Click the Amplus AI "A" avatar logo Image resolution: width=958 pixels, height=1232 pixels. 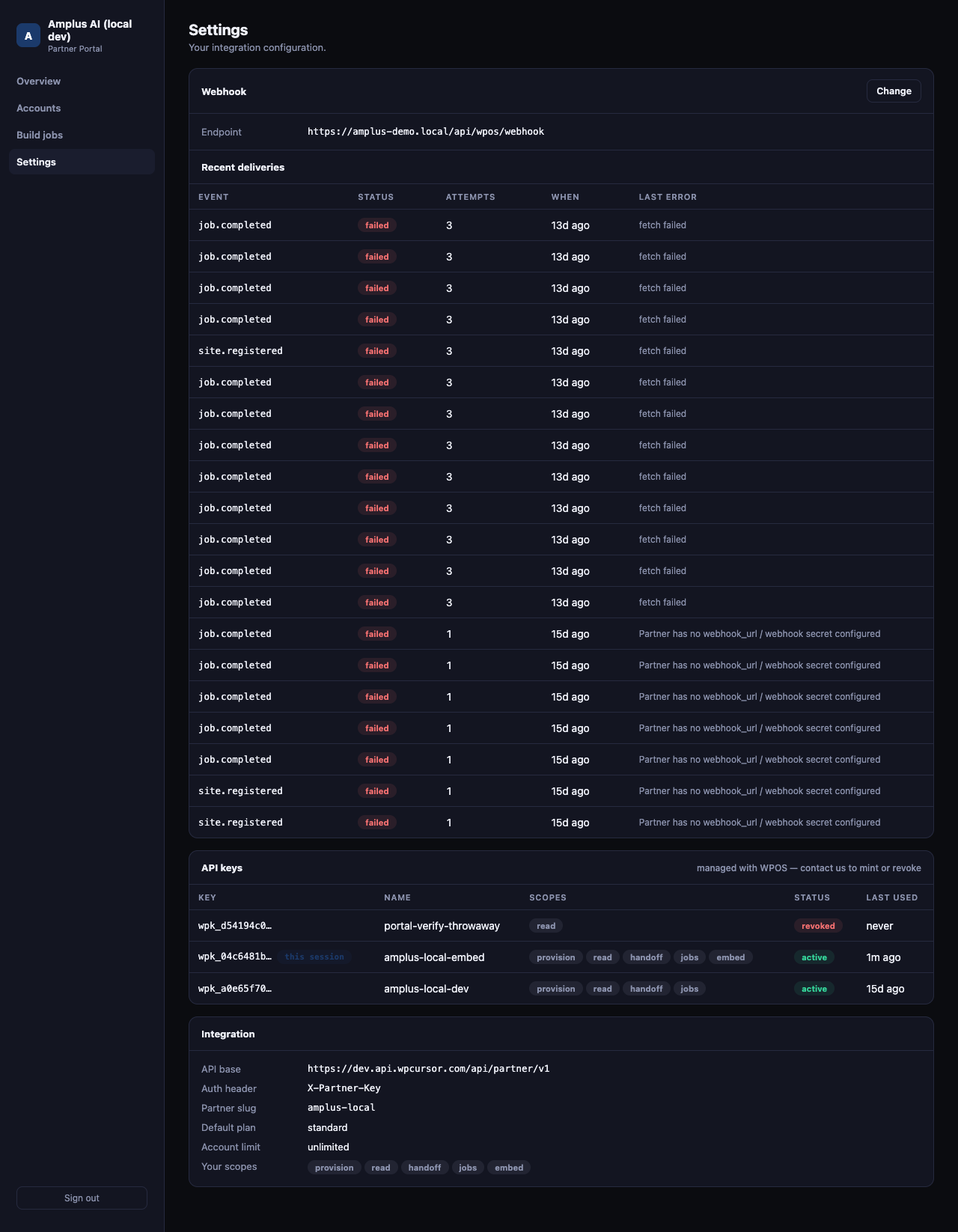[x=28, y=35]
